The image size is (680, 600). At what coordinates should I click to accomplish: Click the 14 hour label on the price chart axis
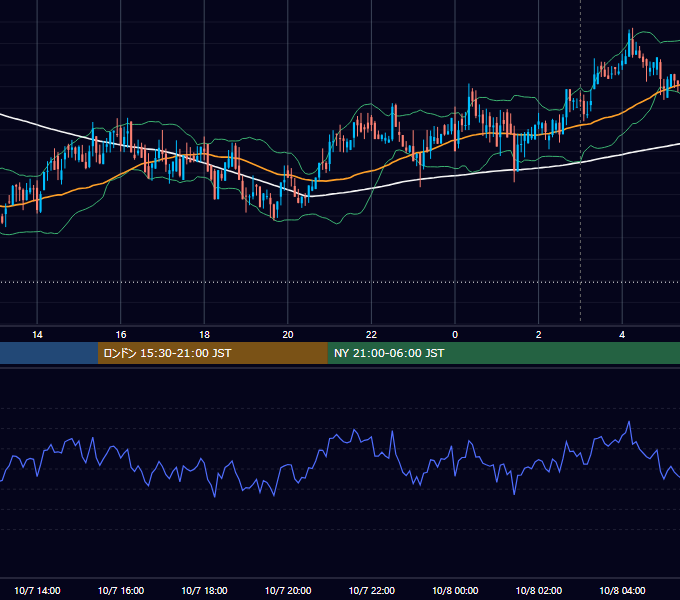[x=37, y=335]
